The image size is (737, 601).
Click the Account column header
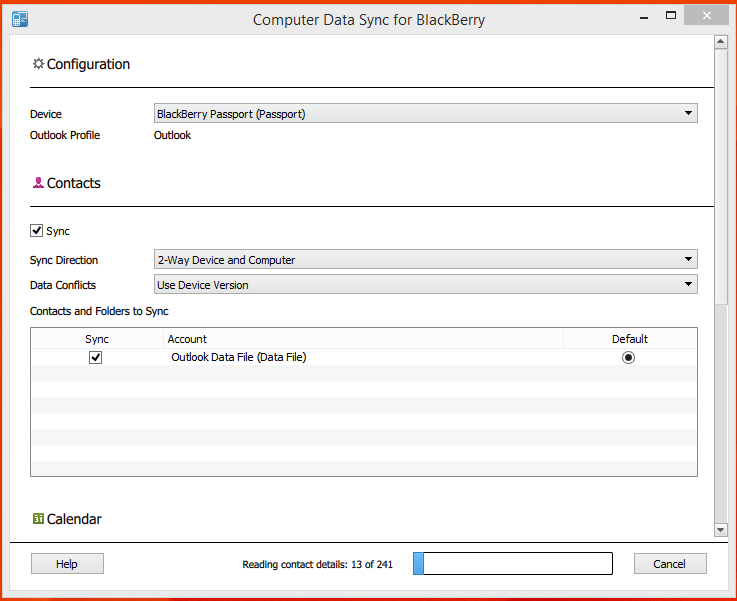(x=363, y=339)
